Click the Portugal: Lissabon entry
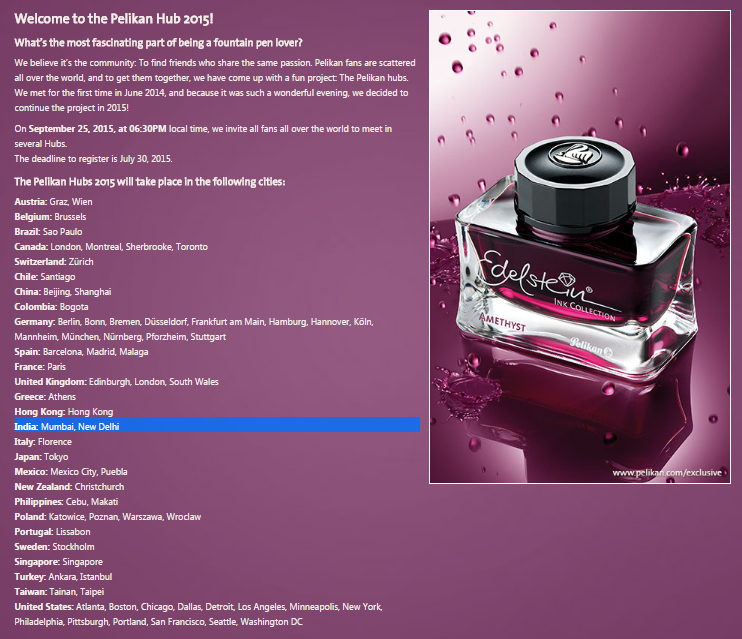742x639 pixels. (x=52, y=531)
